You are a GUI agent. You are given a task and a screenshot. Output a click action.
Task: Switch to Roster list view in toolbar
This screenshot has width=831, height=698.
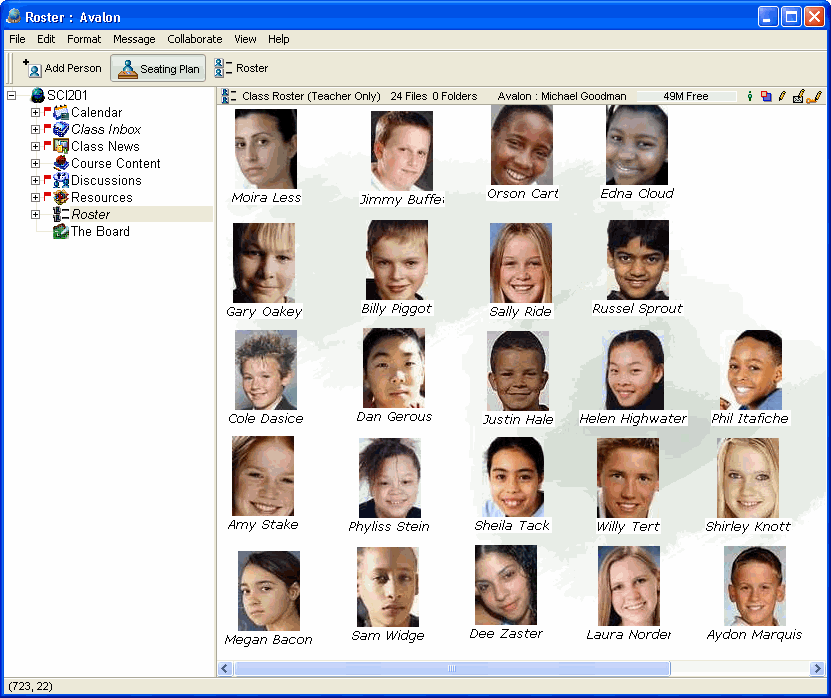[x=241, y=68]
